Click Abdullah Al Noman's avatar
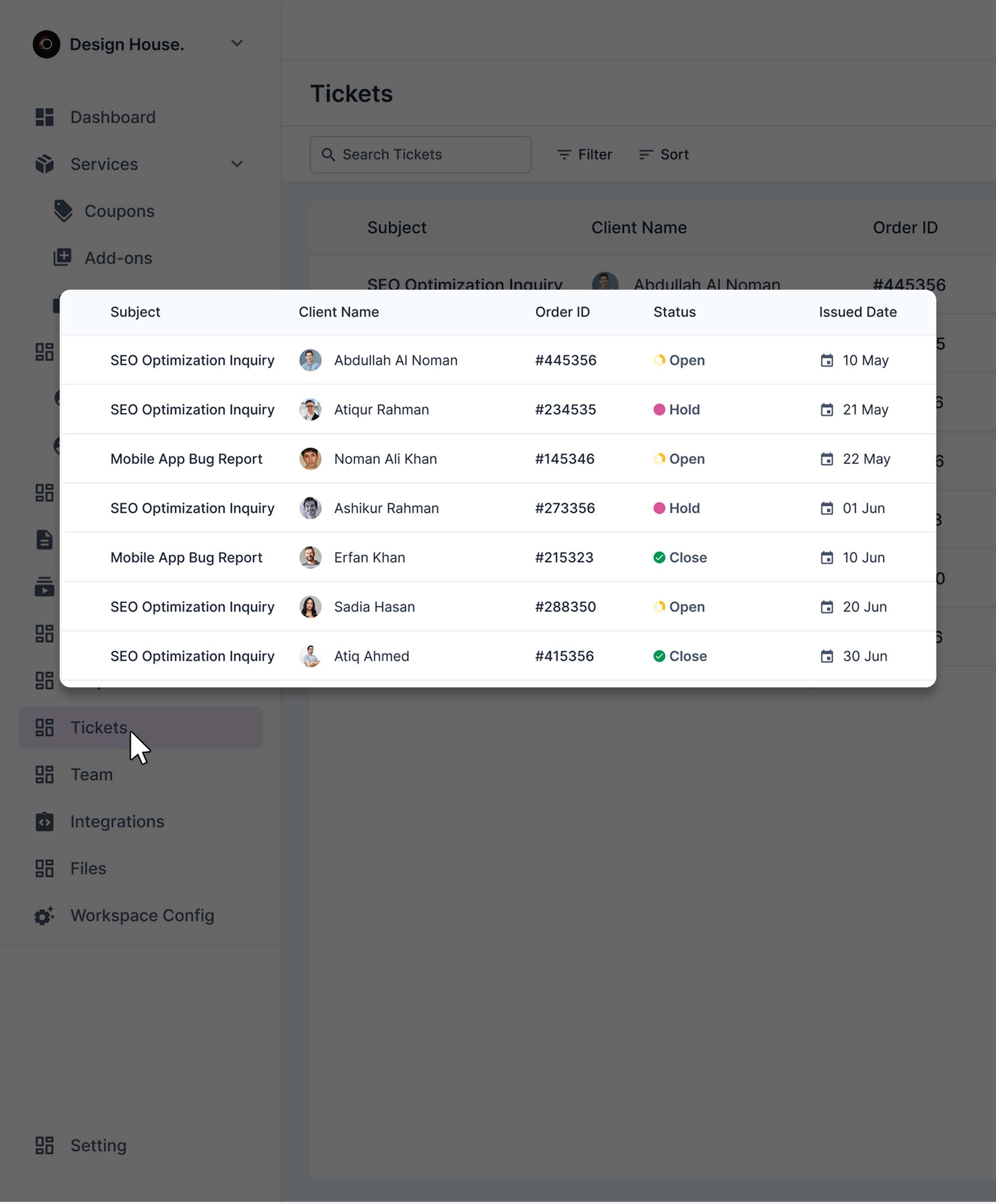 point(310,360)
